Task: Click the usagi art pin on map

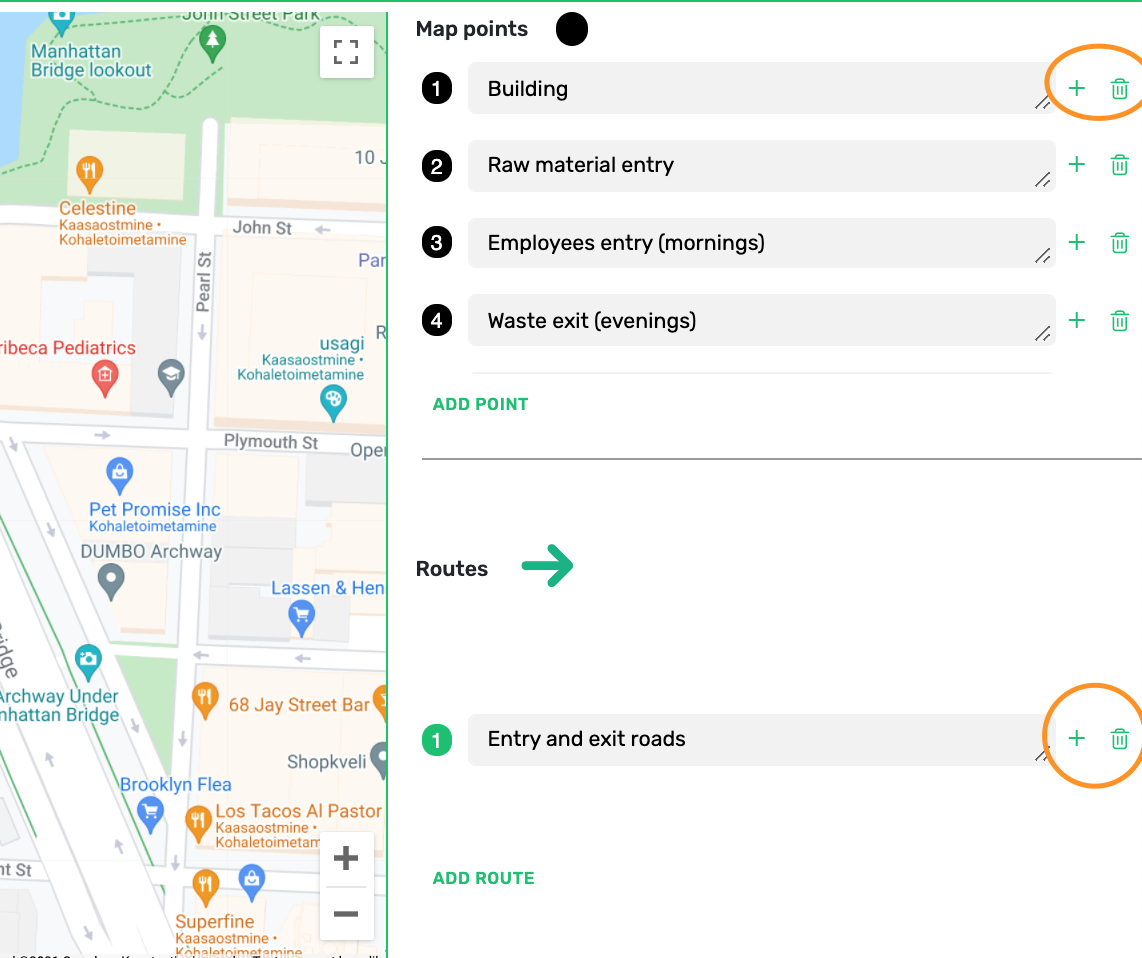Action: pos(334,403)
